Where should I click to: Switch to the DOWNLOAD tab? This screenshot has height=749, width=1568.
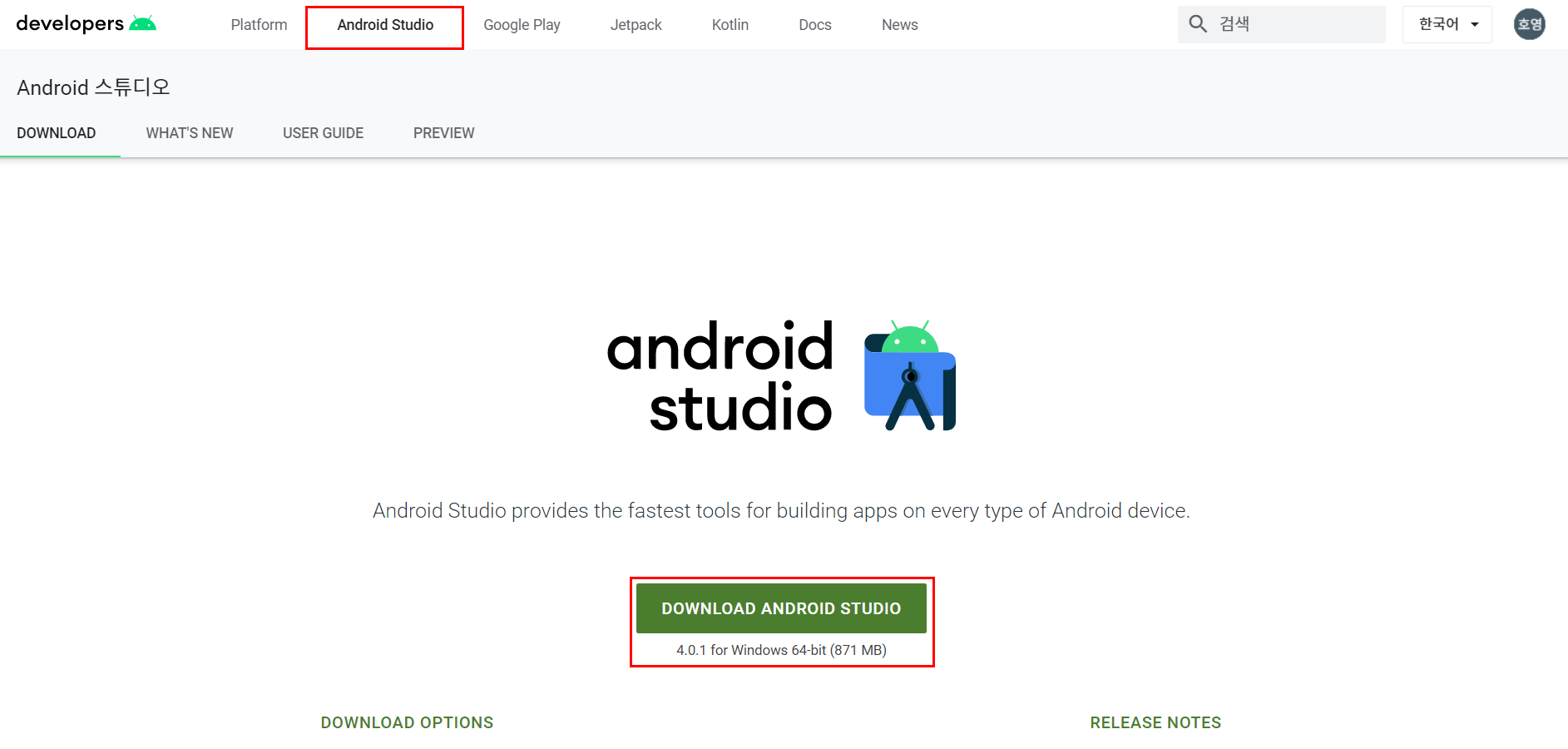pyautogui.click(x=57, y=133)
